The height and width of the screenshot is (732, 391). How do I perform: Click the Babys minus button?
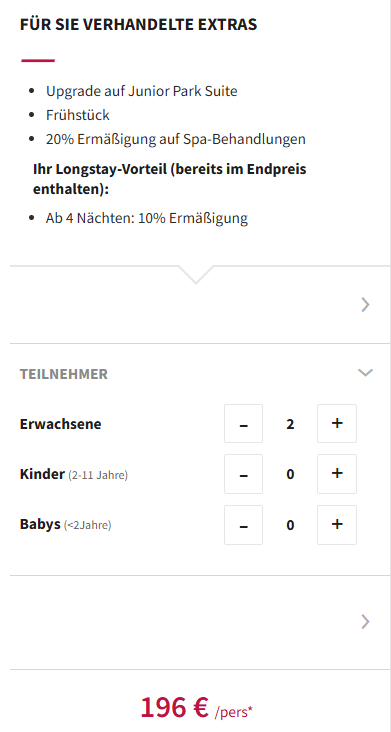pyautogui.click(x=243, y=525)
